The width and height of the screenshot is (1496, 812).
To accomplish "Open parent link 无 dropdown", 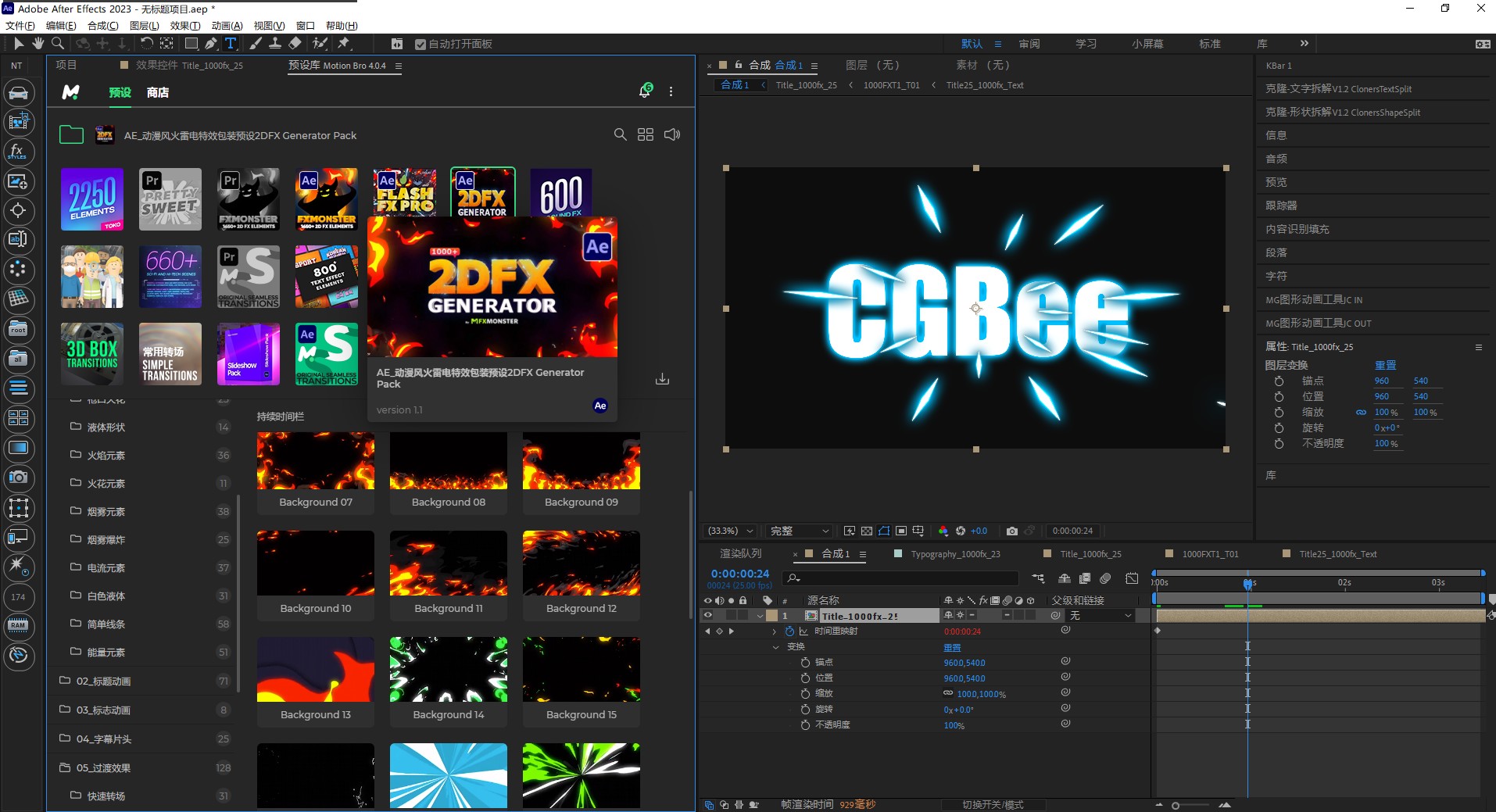I will (x=1101, y=615).
